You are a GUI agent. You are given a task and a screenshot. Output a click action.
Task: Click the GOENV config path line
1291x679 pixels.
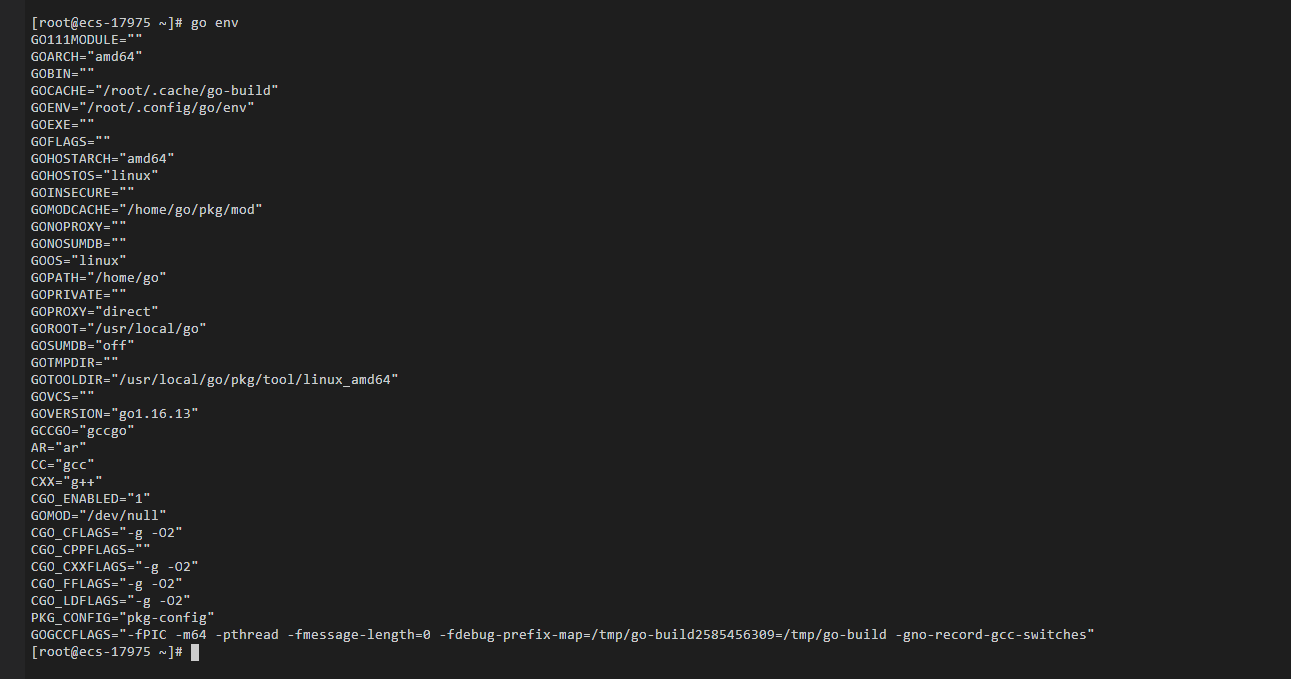pos(143,107)
